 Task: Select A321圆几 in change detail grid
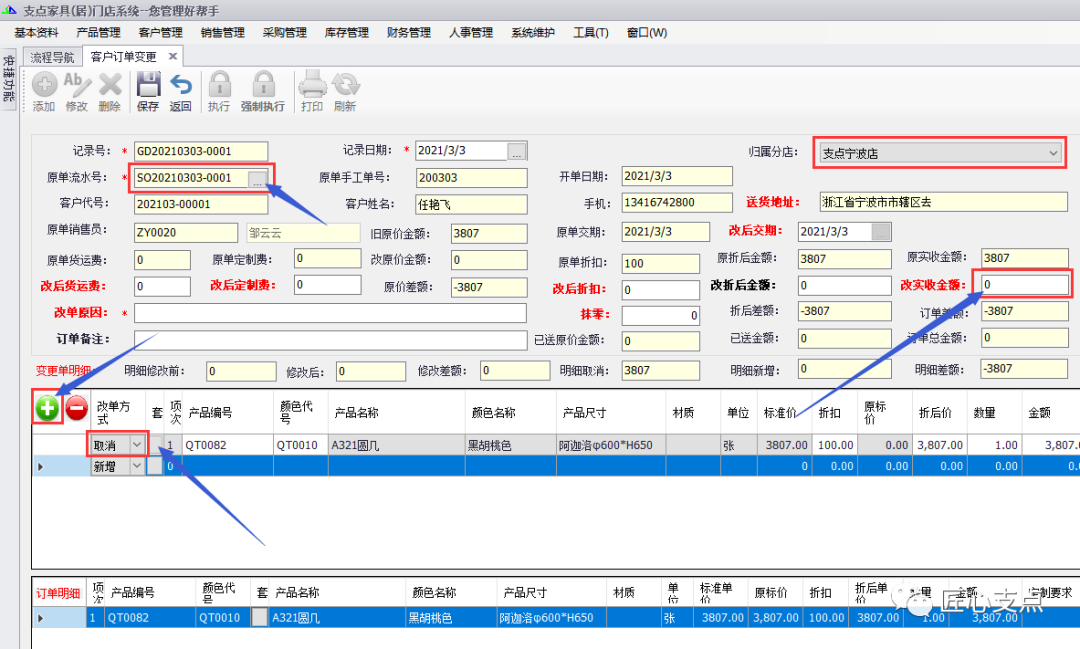pos(397,445)
